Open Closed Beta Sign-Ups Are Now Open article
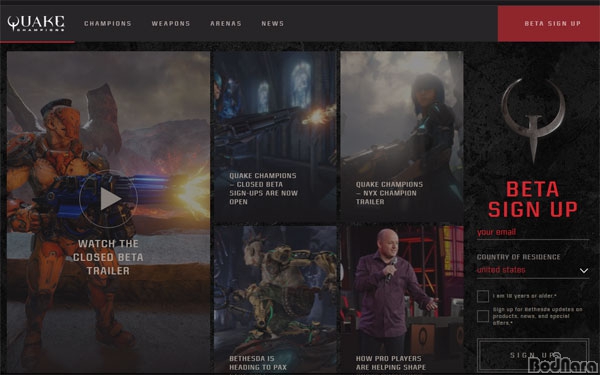 (x=275, y=137)
